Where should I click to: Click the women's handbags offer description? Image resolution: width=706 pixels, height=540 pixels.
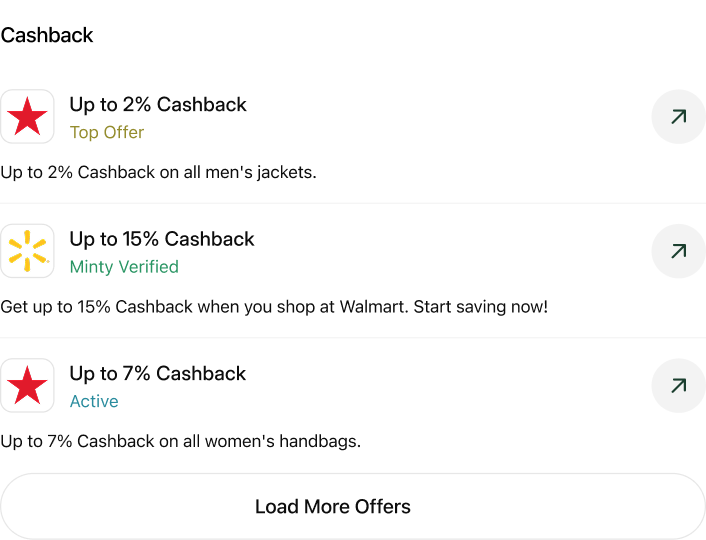180,441
